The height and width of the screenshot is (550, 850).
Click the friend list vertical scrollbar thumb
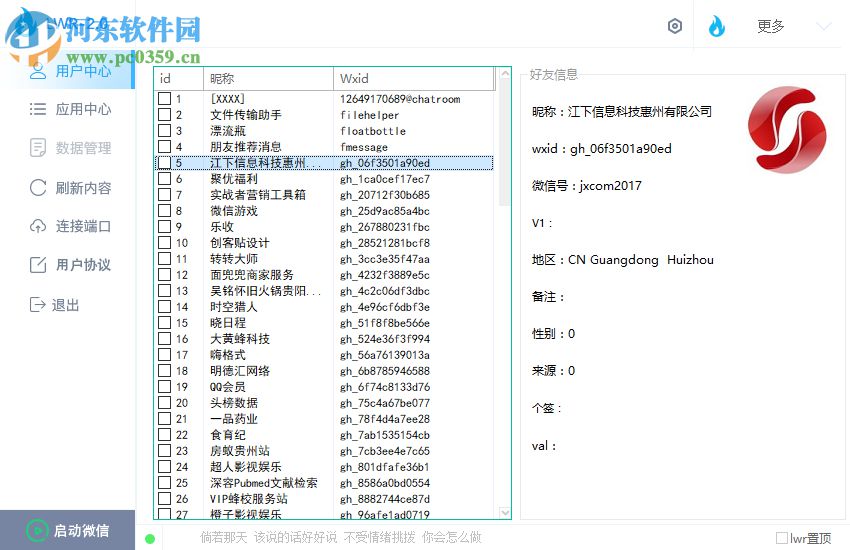tap(505, 143)
